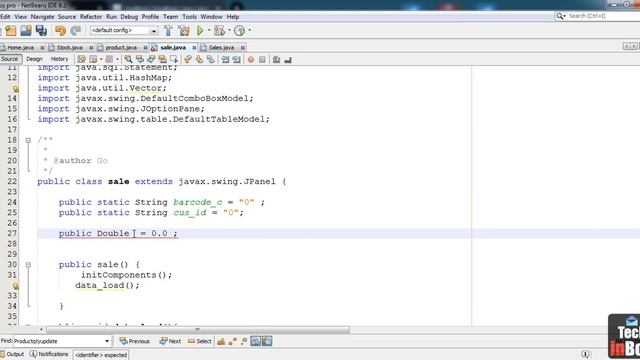Toggle Rectangular Selection editor icon
Viewport: 640px width, 360px height.
point(174,60)
